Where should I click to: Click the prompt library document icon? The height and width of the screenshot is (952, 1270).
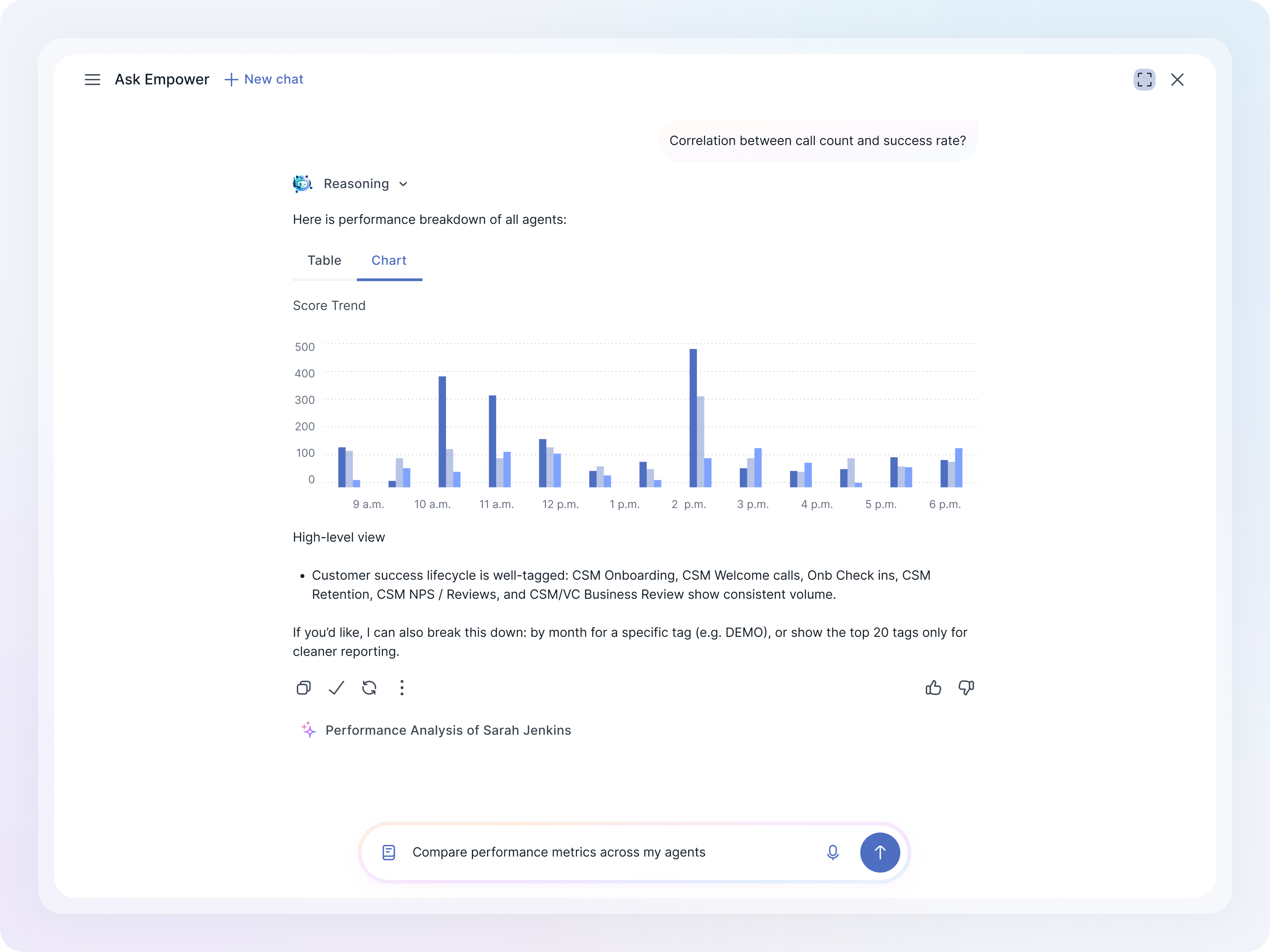(389, 852)
